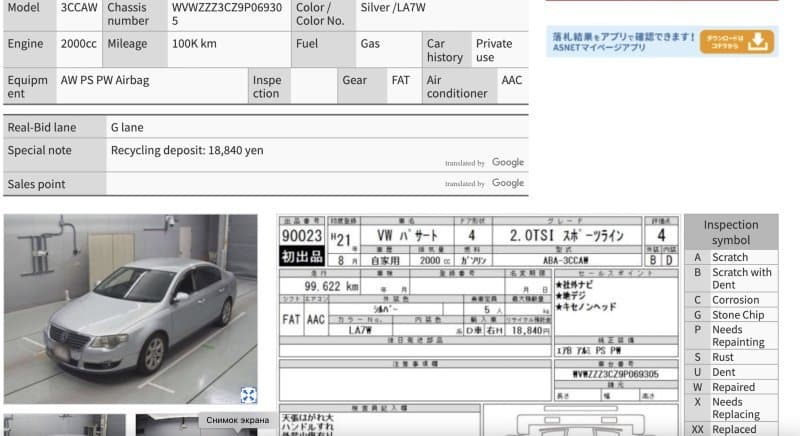Click the '99.622 km' odometer on auction sheet

pyautogui.click(x=331, y=286)
